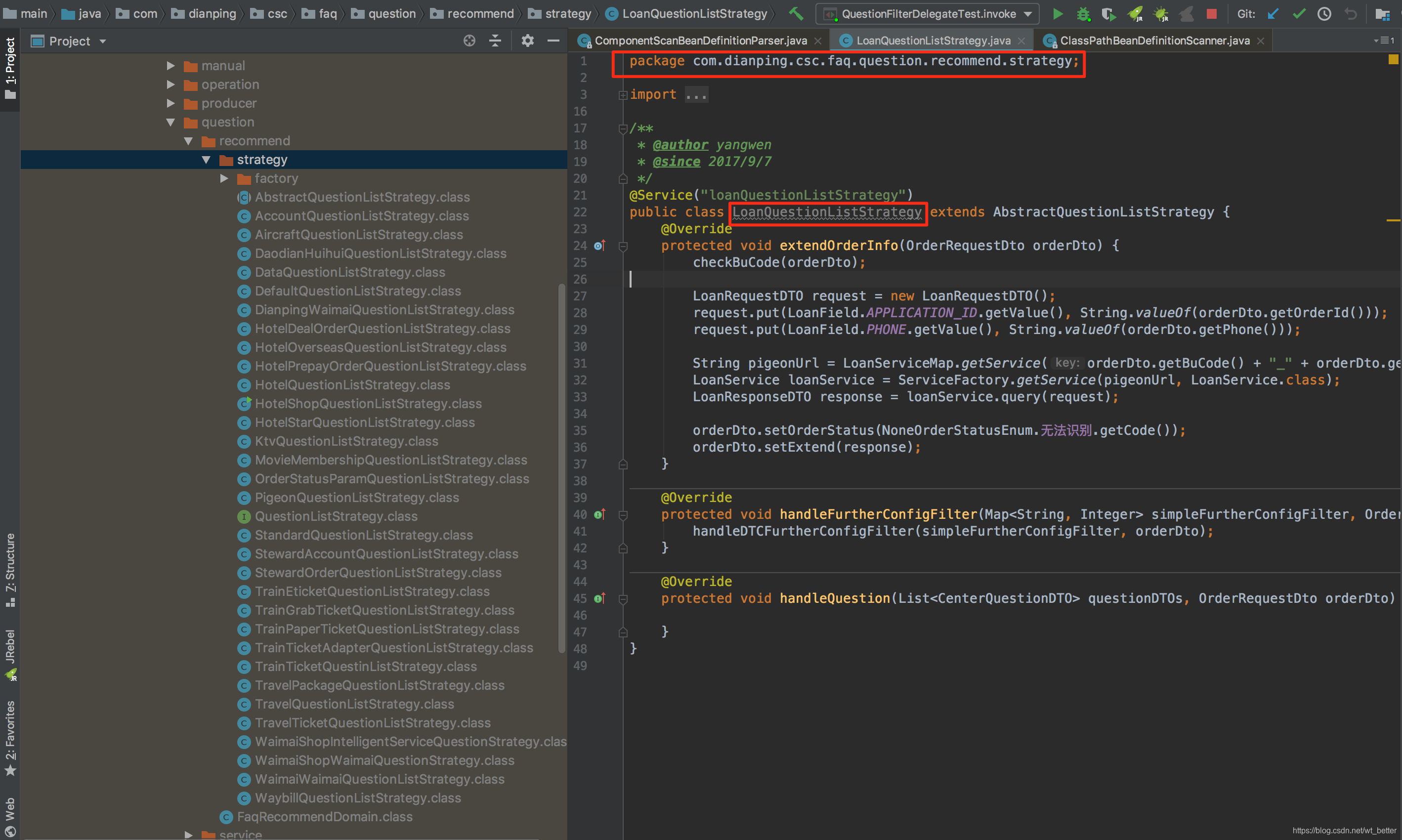Close the ComponentScanBeanDefinitionParser.java tab
Viewport: 1402px width, 840px height.
pos(818,41)
